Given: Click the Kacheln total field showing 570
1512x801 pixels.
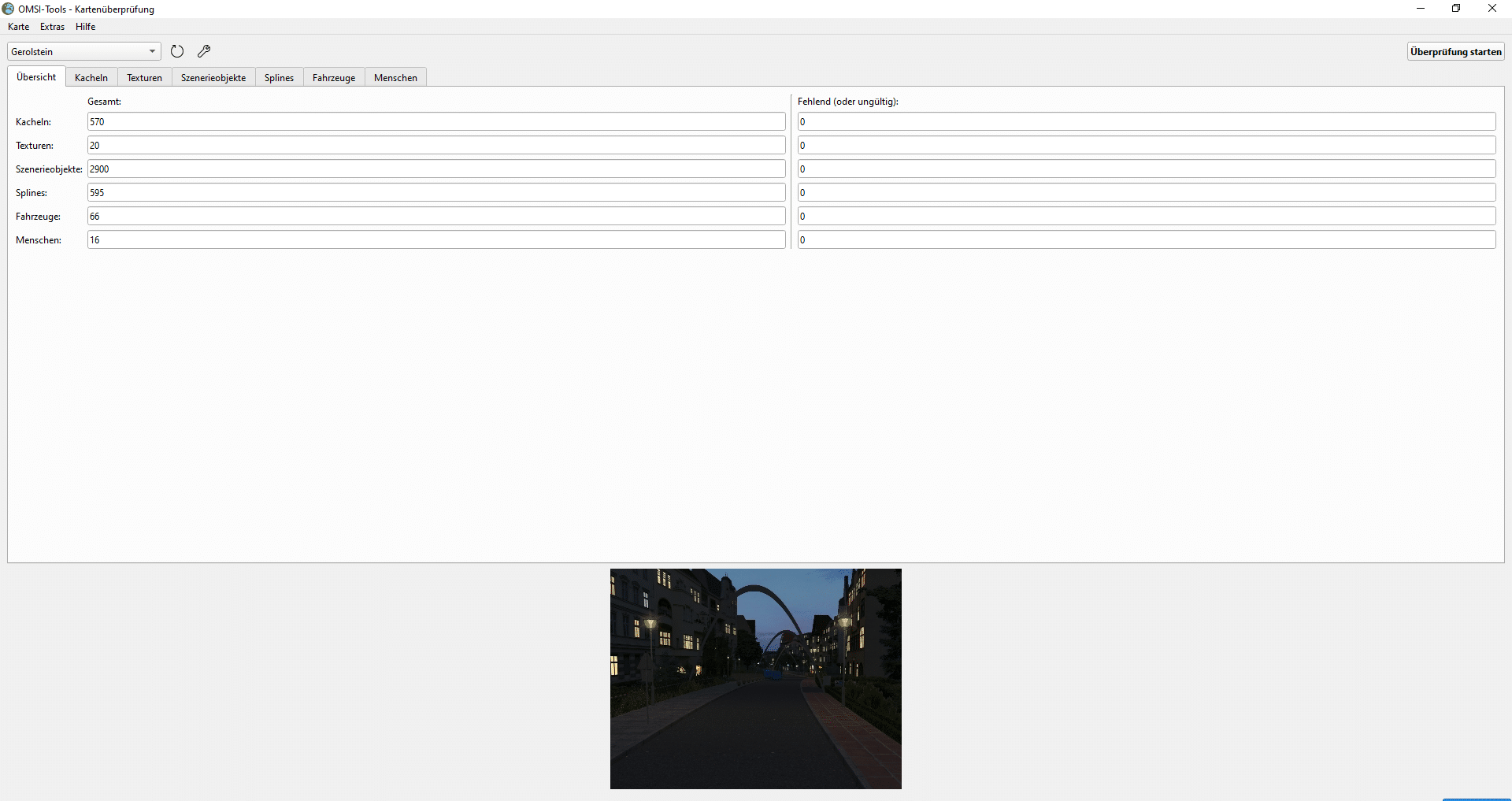Looking at the screenshot, I should (x=436, y=121).
